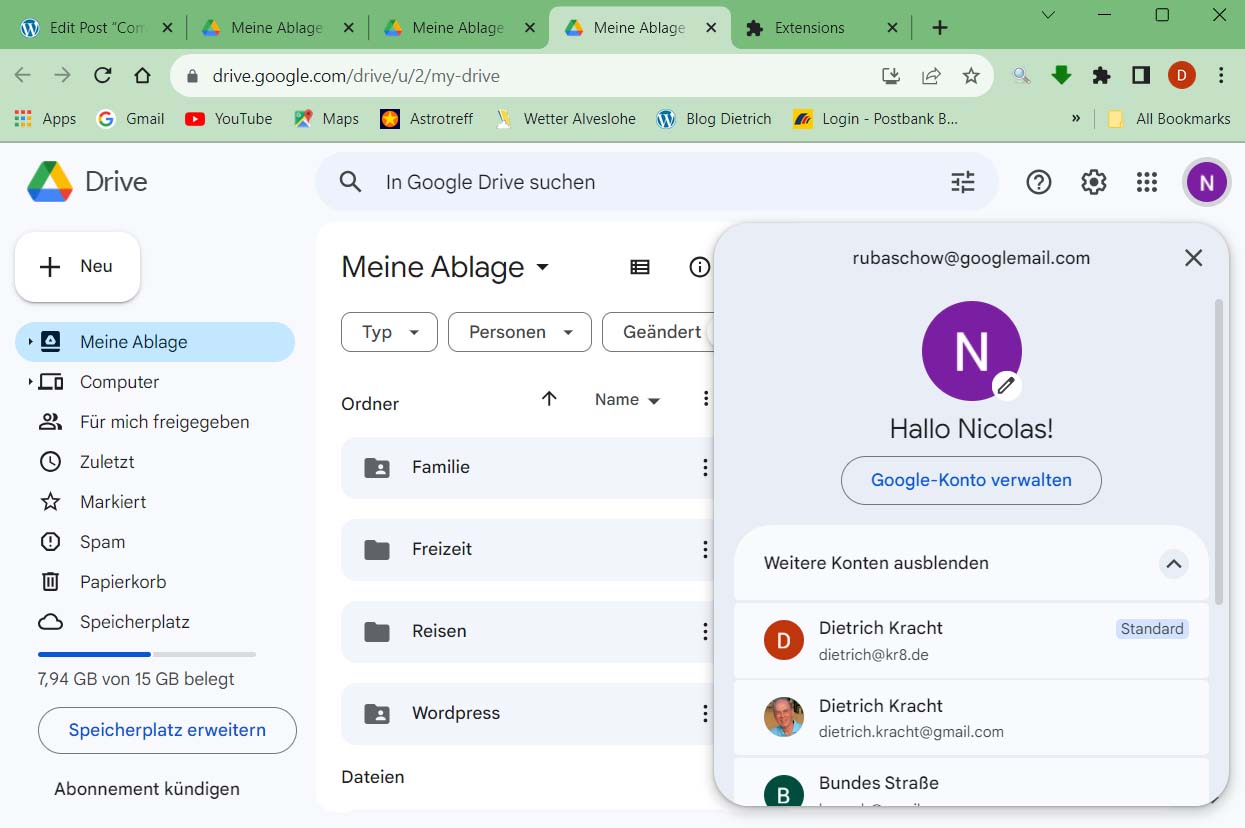Open more options for Familie folder
This screenshot has height=828, width=1245.
click(x=705, y=468)
